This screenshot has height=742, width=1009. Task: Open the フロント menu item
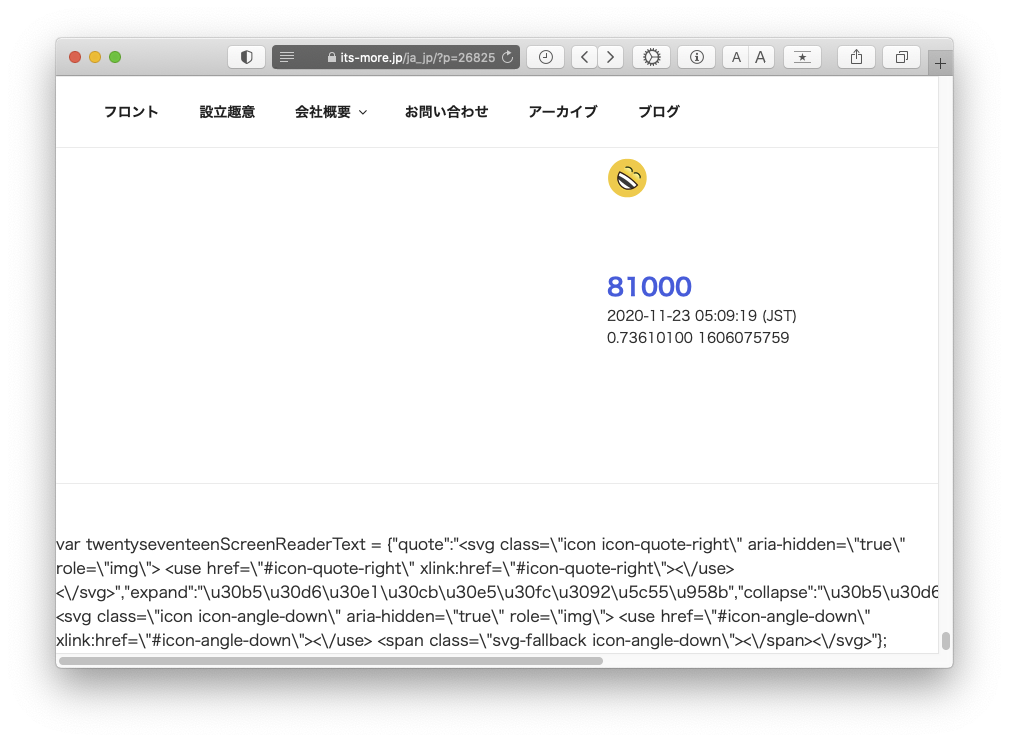131,112
